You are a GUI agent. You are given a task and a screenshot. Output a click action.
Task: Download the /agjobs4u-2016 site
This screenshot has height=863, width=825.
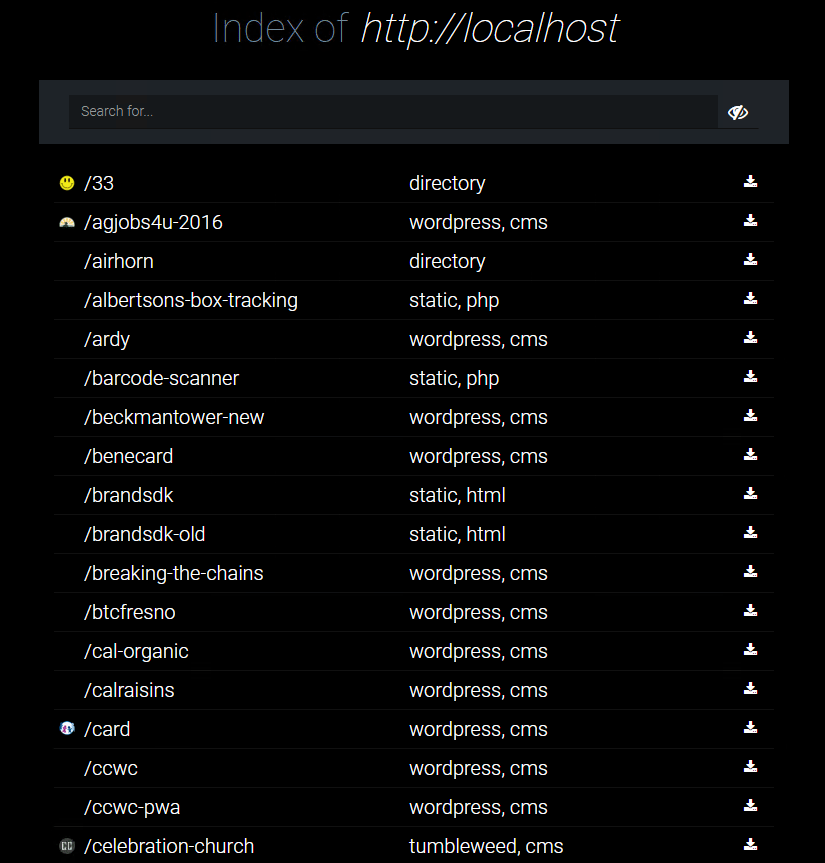pyautogui.click(x=750, y=221)
